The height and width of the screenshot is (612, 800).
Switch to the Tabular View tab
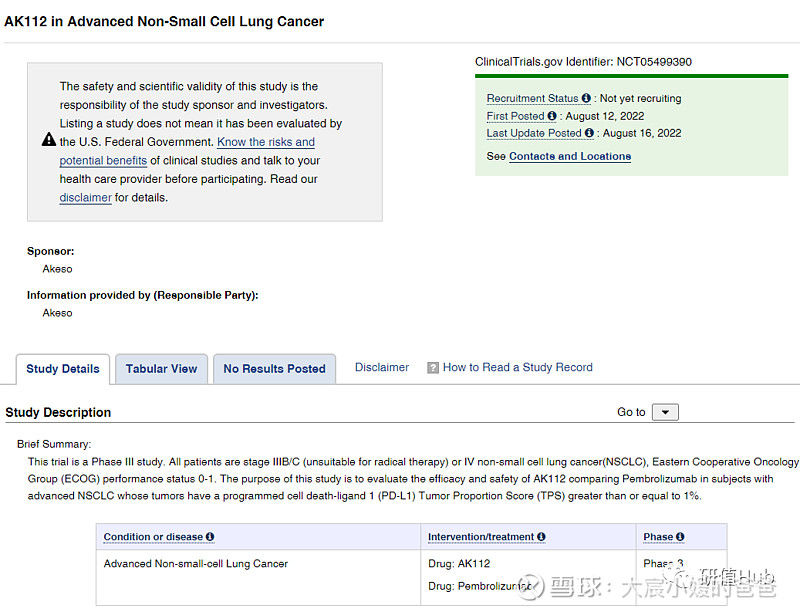(x=161, y=369)
